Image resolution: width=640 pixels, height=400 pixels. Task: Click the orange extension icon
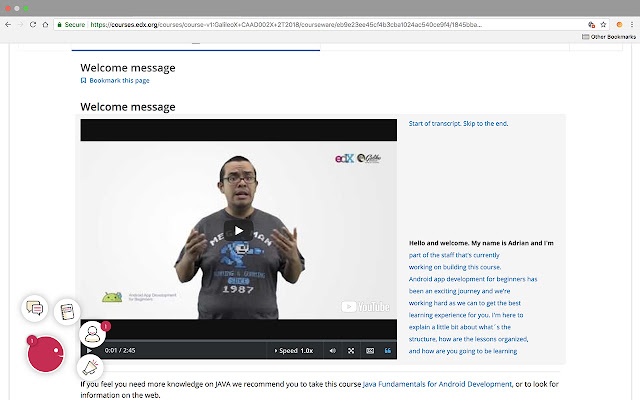coord(619,24)
